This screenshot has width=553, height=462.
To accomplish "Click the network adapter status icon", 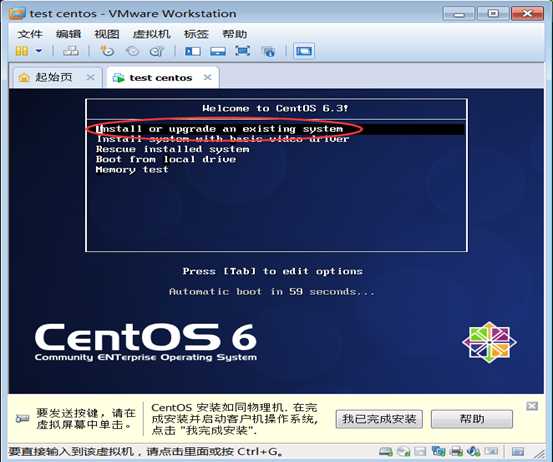I will tap(438, 451).
